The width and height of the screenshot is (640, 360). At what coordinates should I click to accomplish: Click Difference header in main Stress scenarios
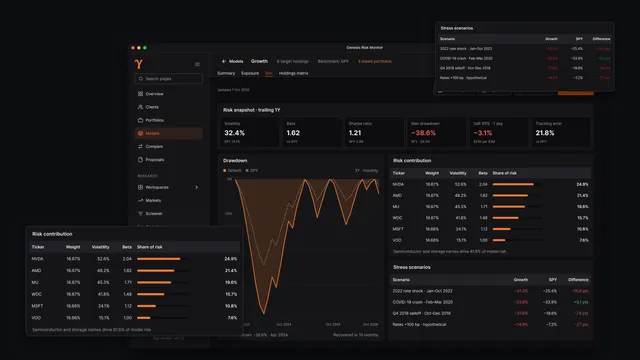point(578,280)
